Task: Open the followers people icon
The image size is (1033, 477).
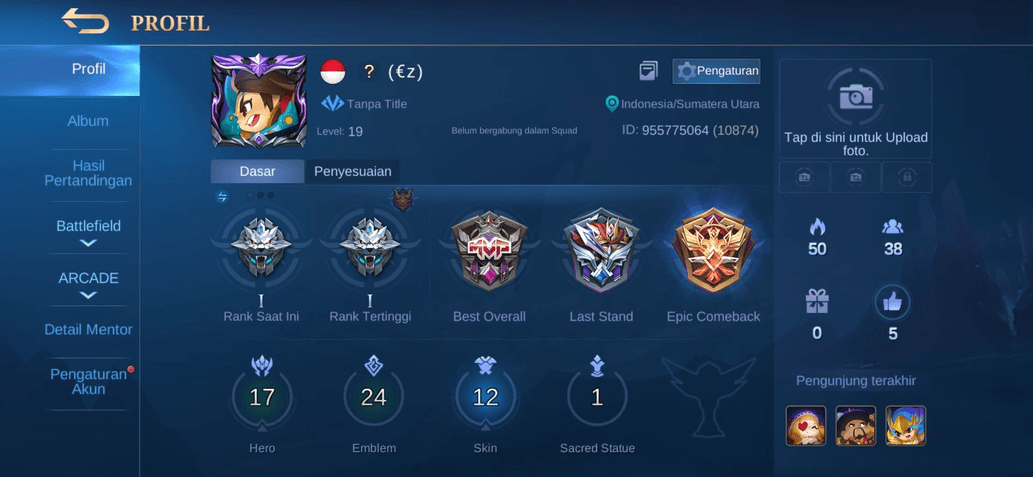Action: (892, 227)
